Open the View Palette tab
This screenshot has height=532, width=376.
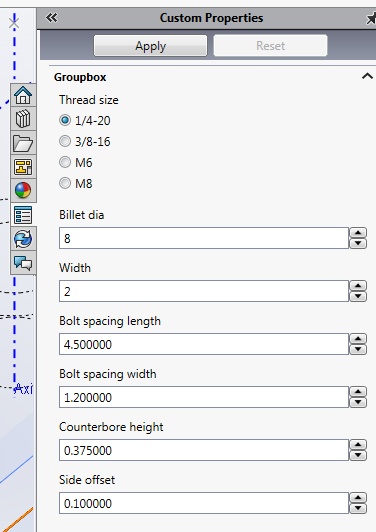(x=23, y=167)
